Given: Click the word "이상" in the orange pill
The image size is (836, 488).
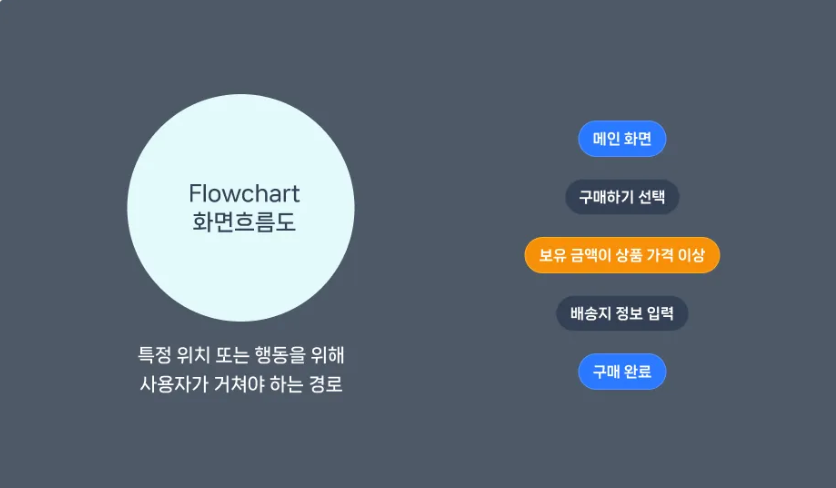Looking at the screenshot, I should (691, 255).
